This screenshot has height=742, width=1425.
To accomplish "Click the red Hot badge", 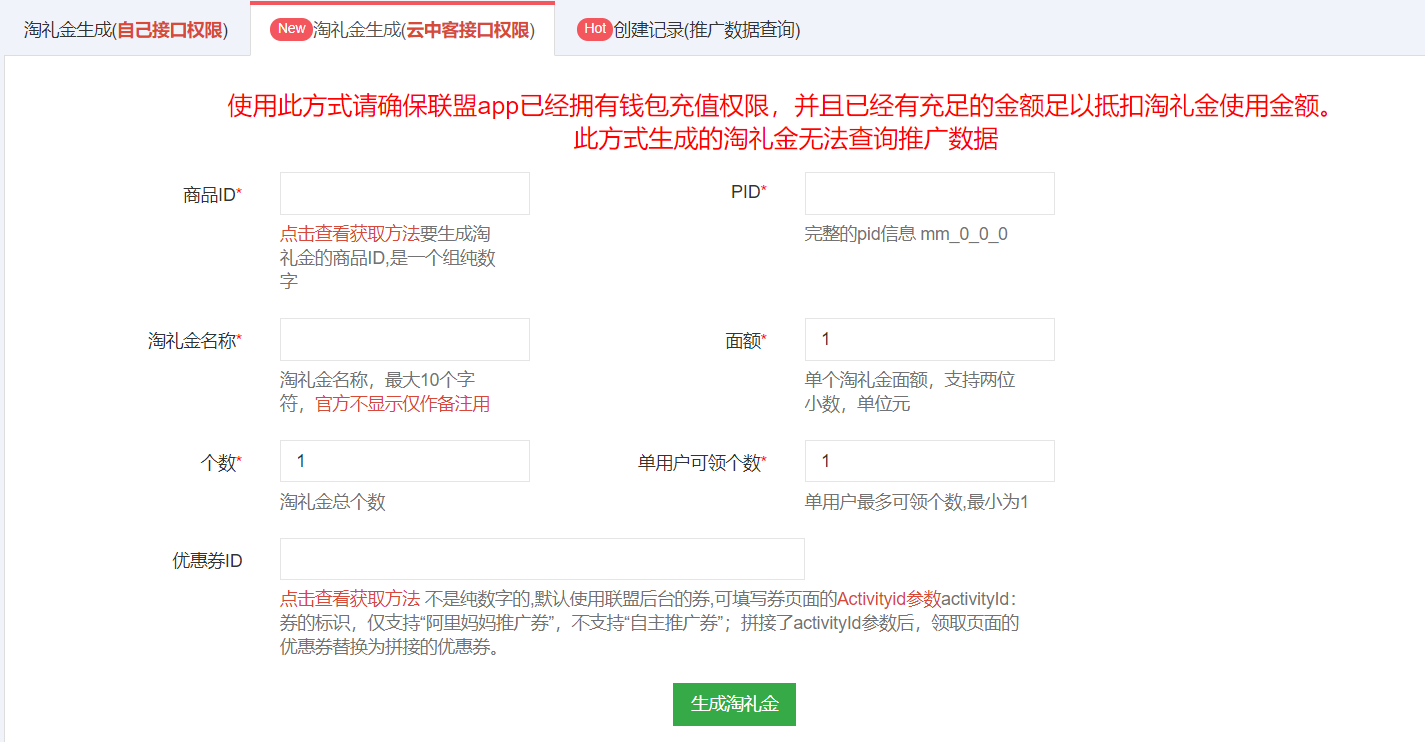I will [595, 29].
